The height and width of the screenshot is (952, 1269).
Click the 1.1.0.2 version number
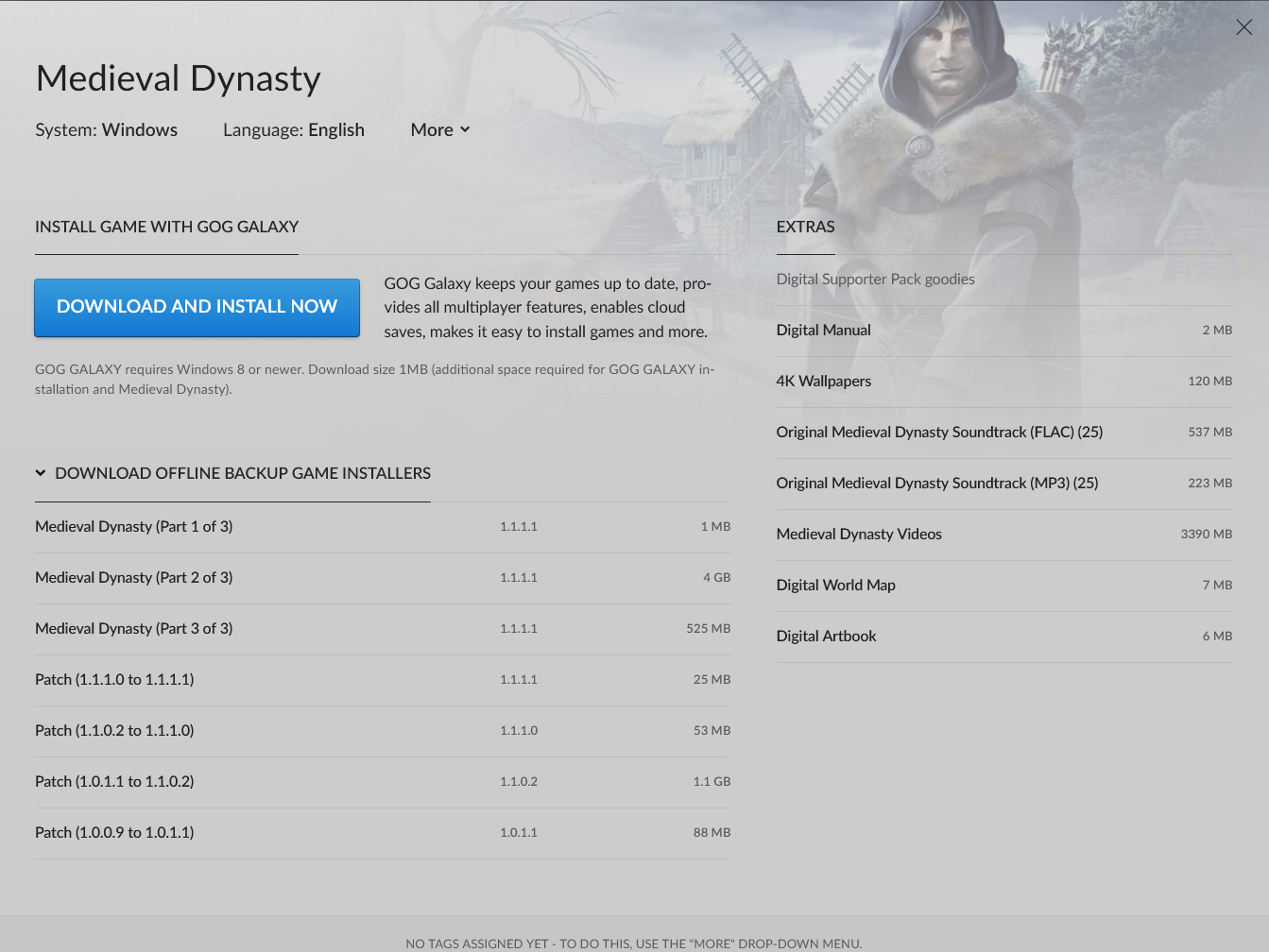[519, 782]
